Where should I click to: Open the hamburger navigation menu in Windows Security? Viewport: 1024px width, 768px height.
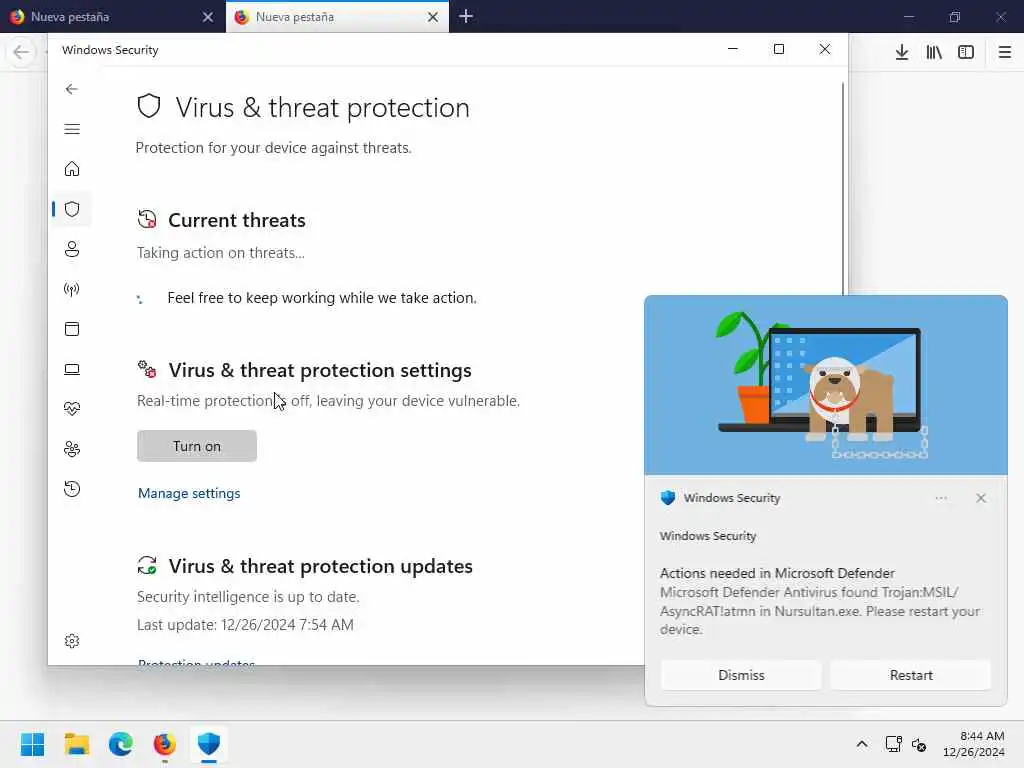pyautogui.click(x=72, y=129)
